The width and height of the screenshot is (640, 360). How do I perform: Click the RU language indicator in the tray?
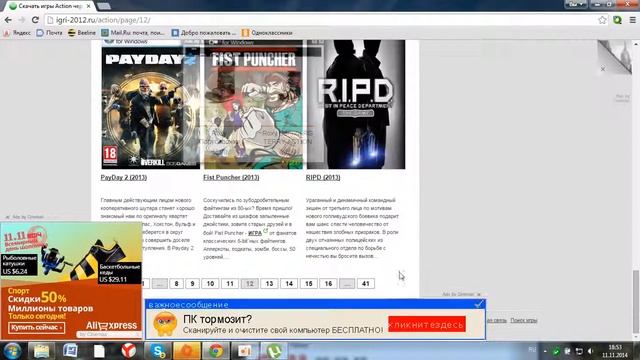coord(532,350)
